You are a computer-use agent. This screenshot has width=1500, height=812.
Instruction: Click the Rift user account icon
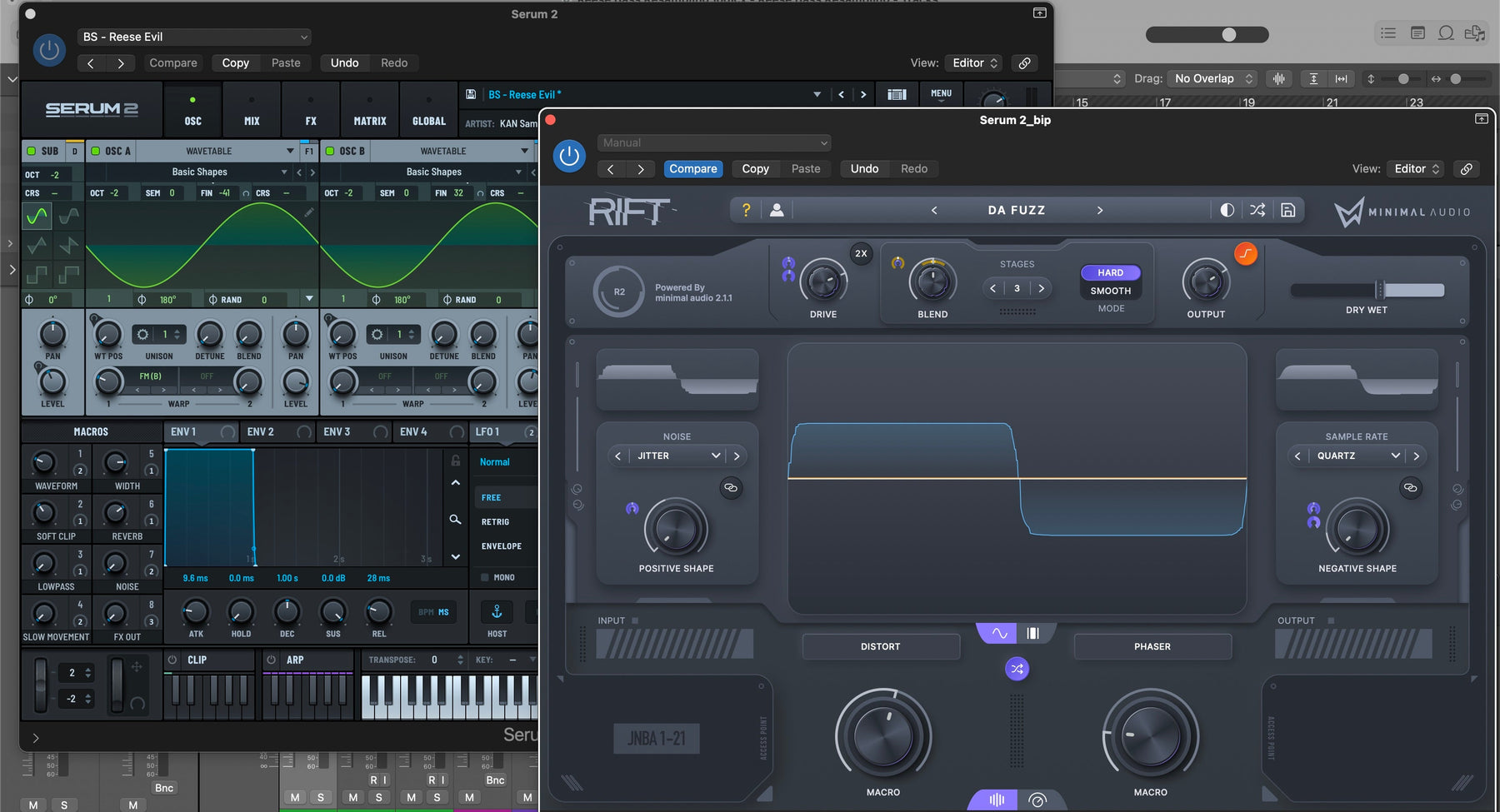click(x=777, y=210)
